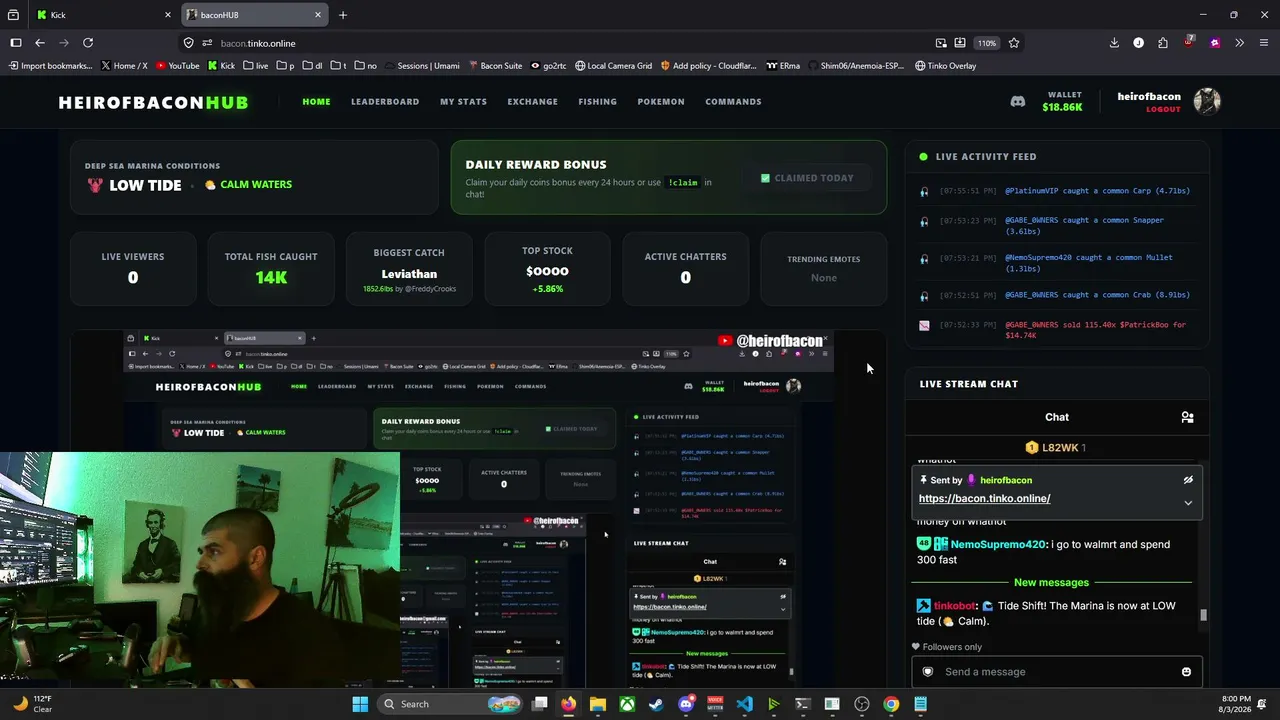Open Firefox tab list view icon
This screenshot has width=1280, height=720.
click(14, 15)
